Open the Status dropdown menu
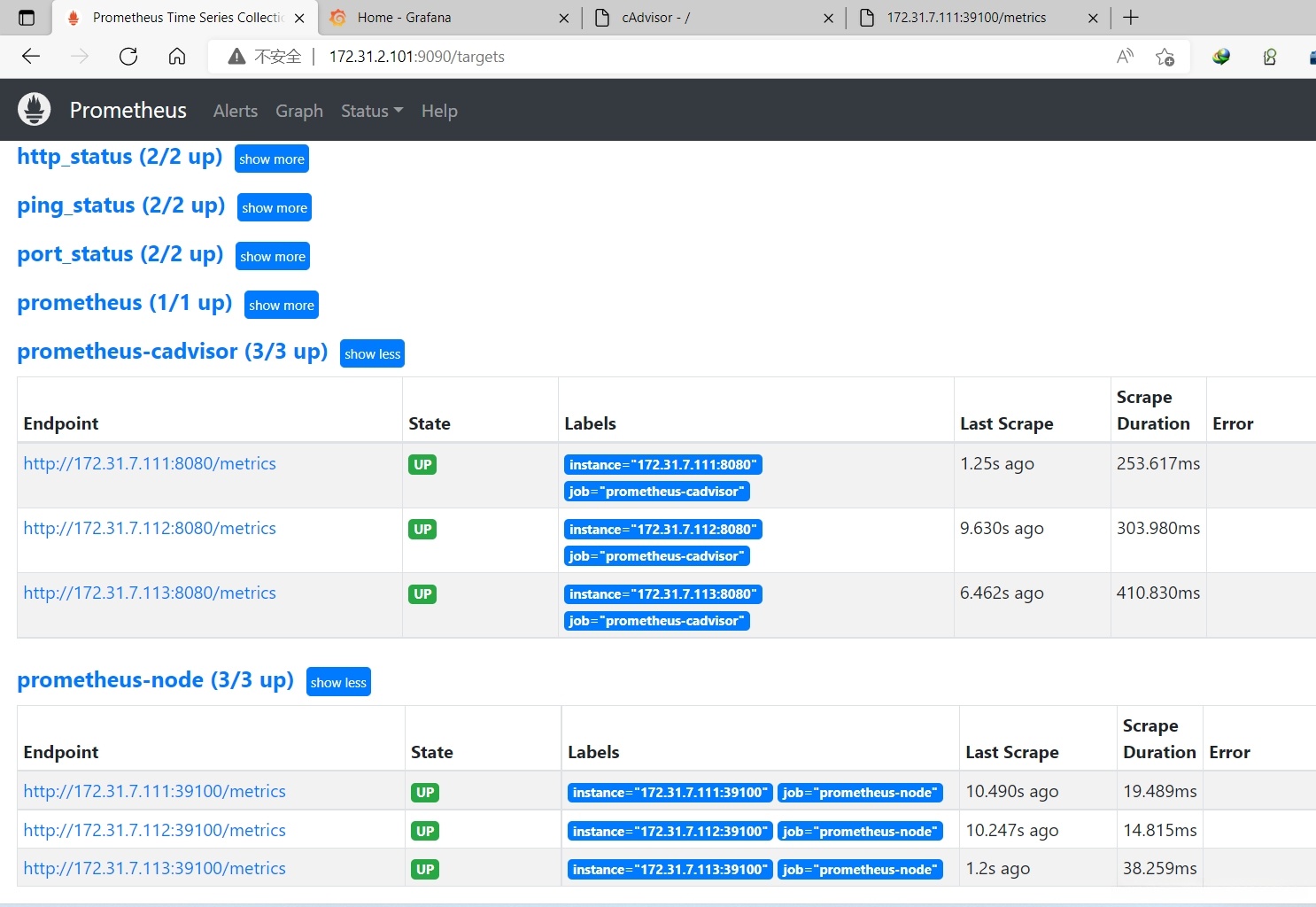Screen dimensions: 1316x907 coord(372,111)
